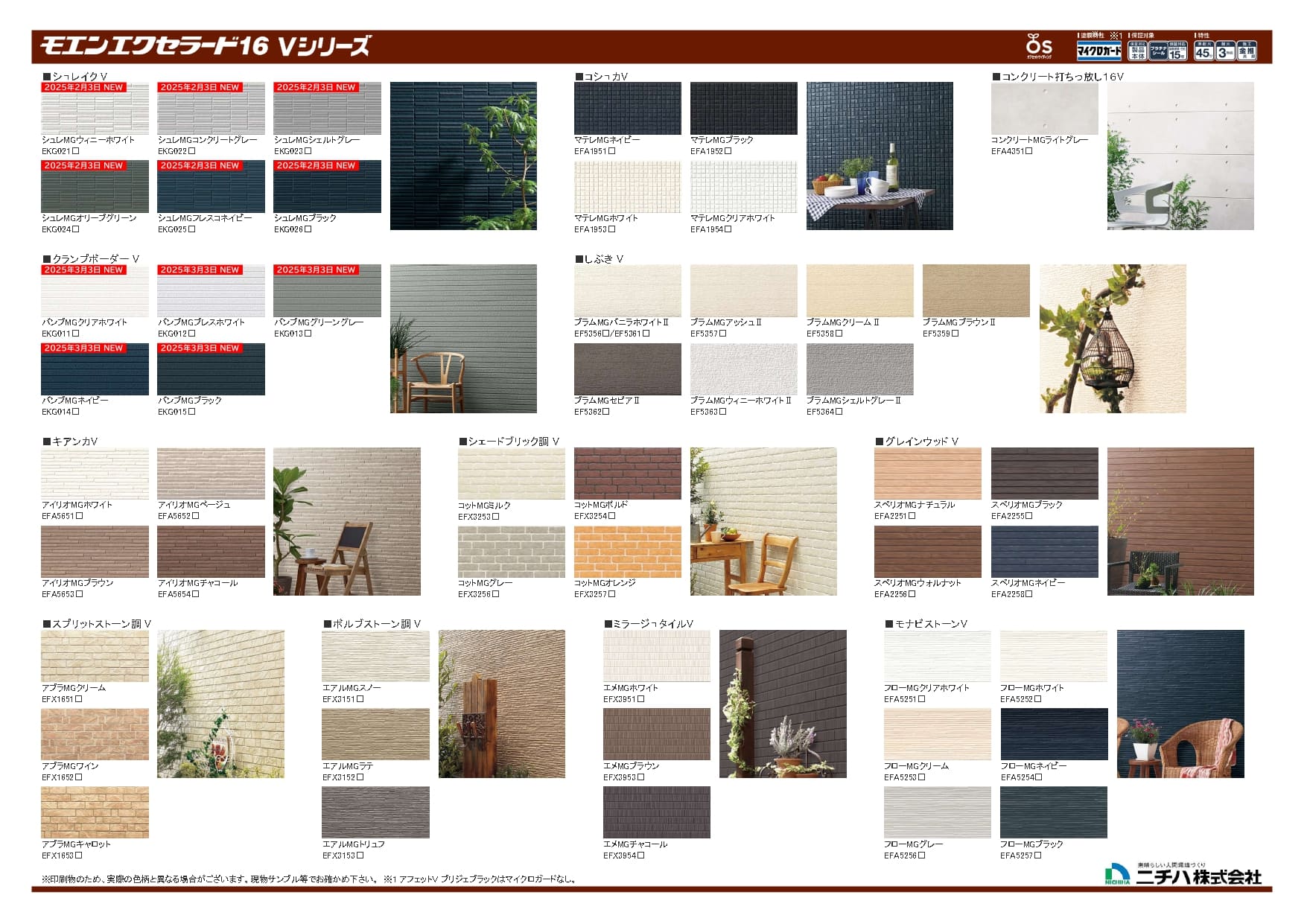This screenshot has height=924, width=1307.
Task: Select the スペリオMGナチュラル swatch
Action: 927,473
